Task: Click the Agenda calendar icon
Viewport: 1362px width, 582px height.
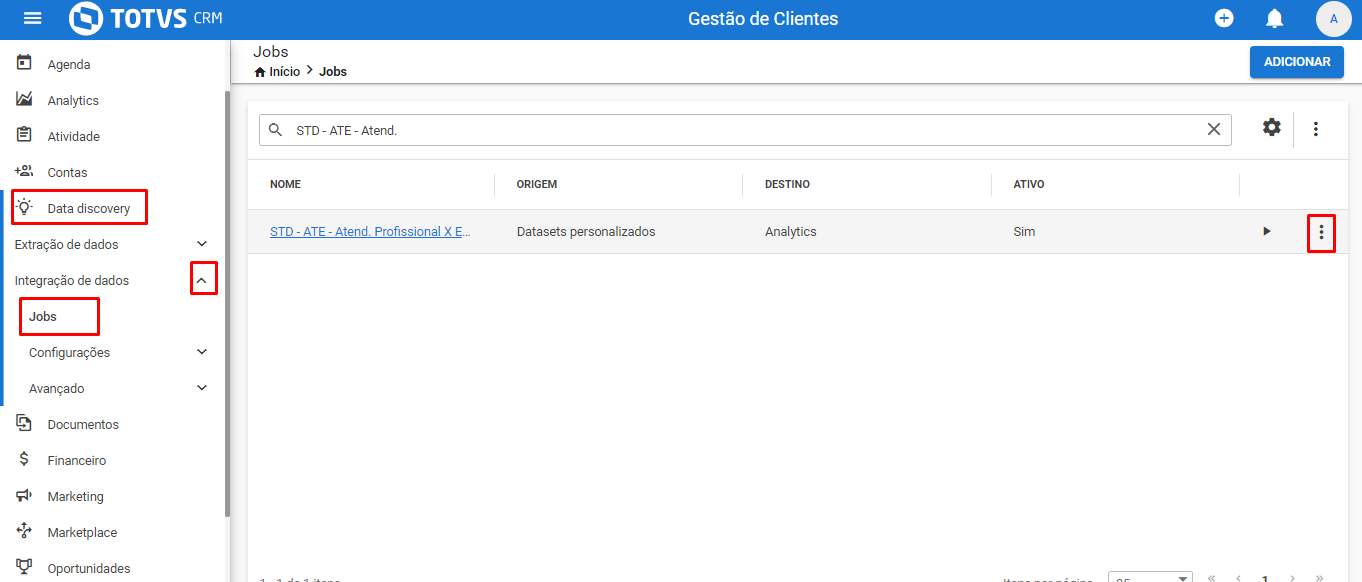Action: pos(25,63)
